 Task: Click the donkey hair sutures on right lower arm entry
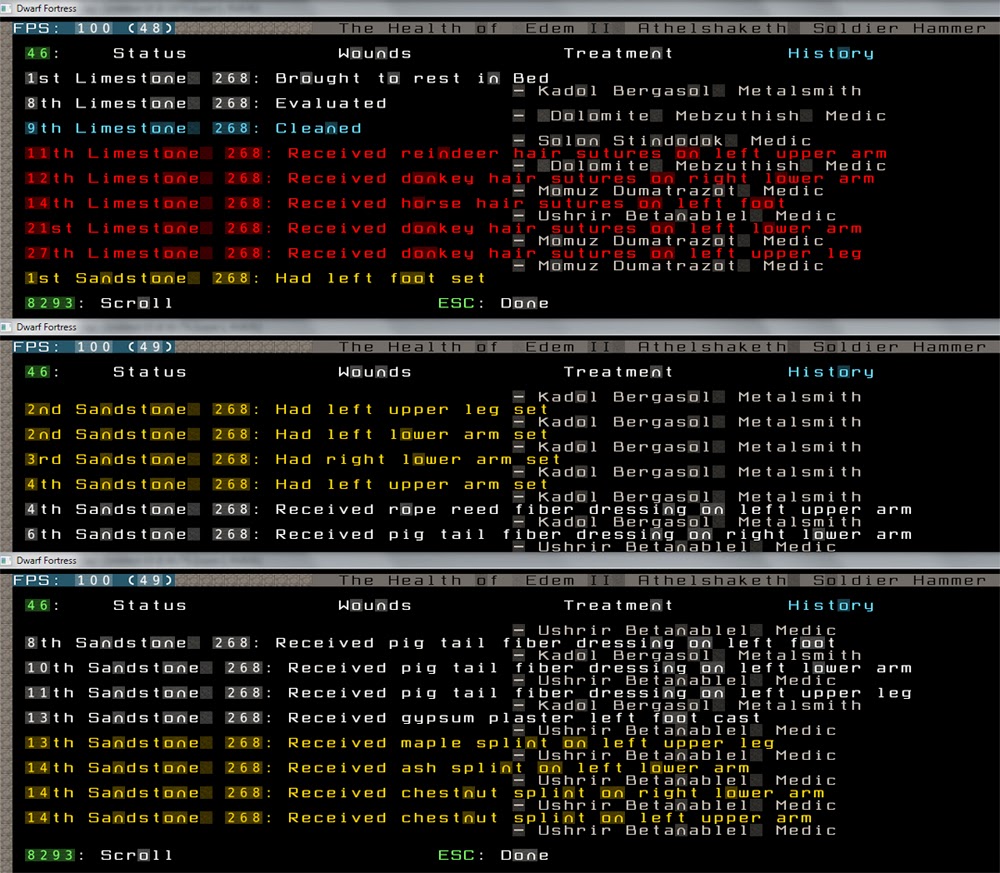point(450,179)
